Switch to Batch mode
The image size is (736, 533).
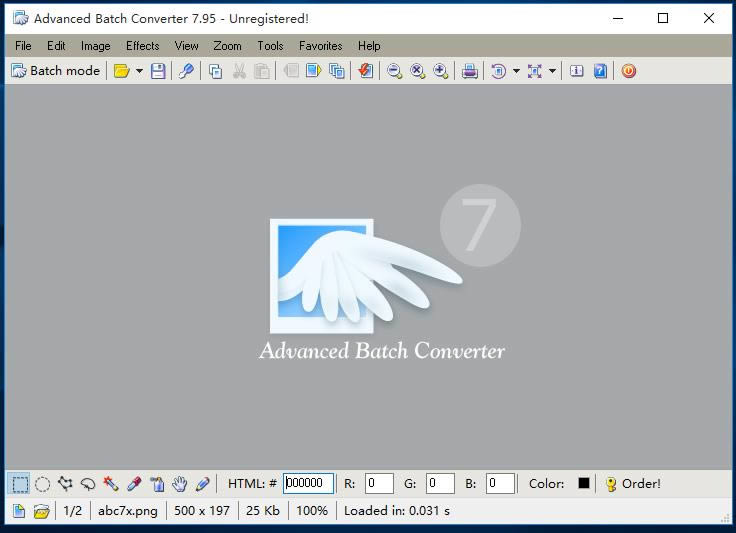[55, 71]
